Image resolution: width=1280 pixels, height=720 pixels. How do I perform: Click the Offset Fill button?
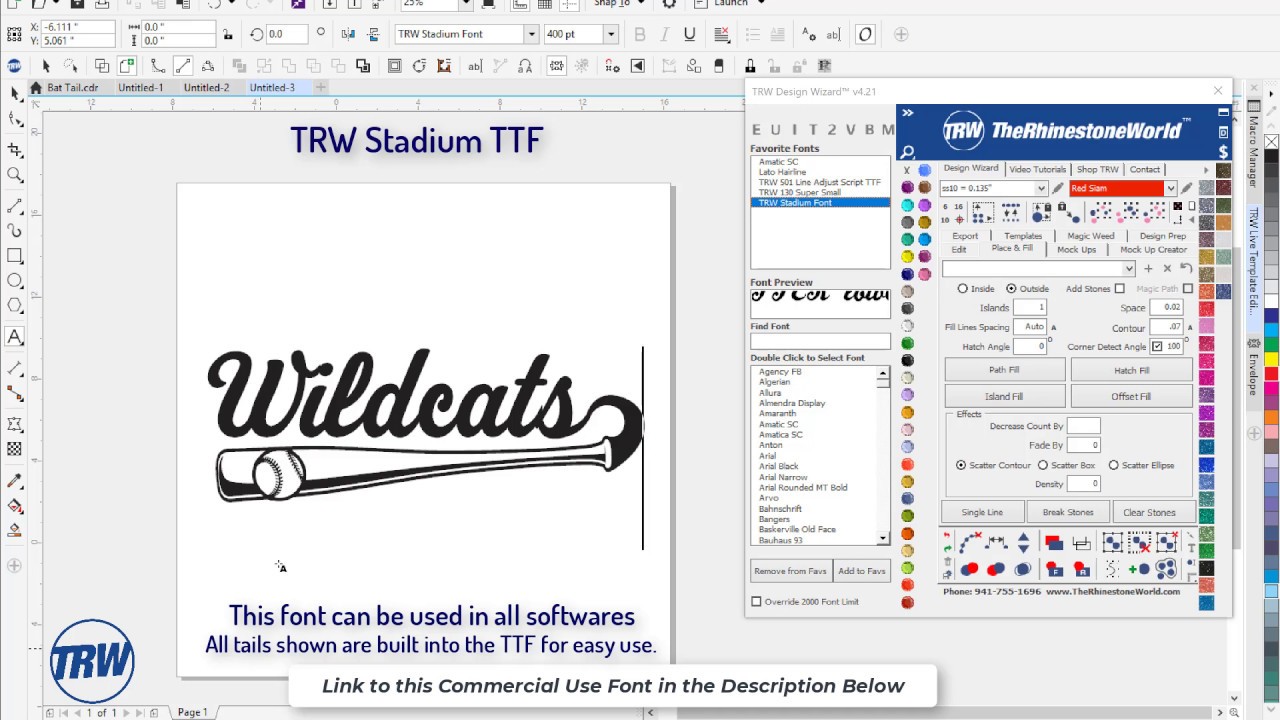tap(1131, 396)
